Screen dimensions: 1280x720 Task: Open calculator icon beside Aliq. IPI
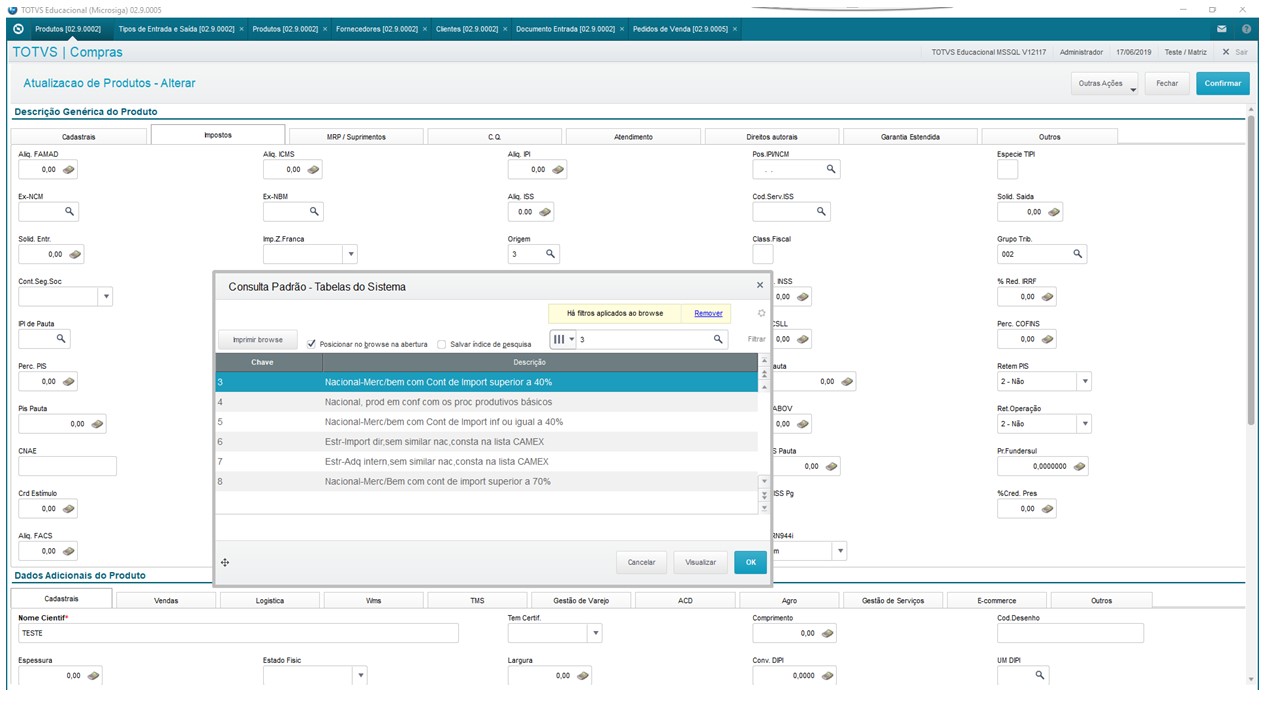[558, 170]
